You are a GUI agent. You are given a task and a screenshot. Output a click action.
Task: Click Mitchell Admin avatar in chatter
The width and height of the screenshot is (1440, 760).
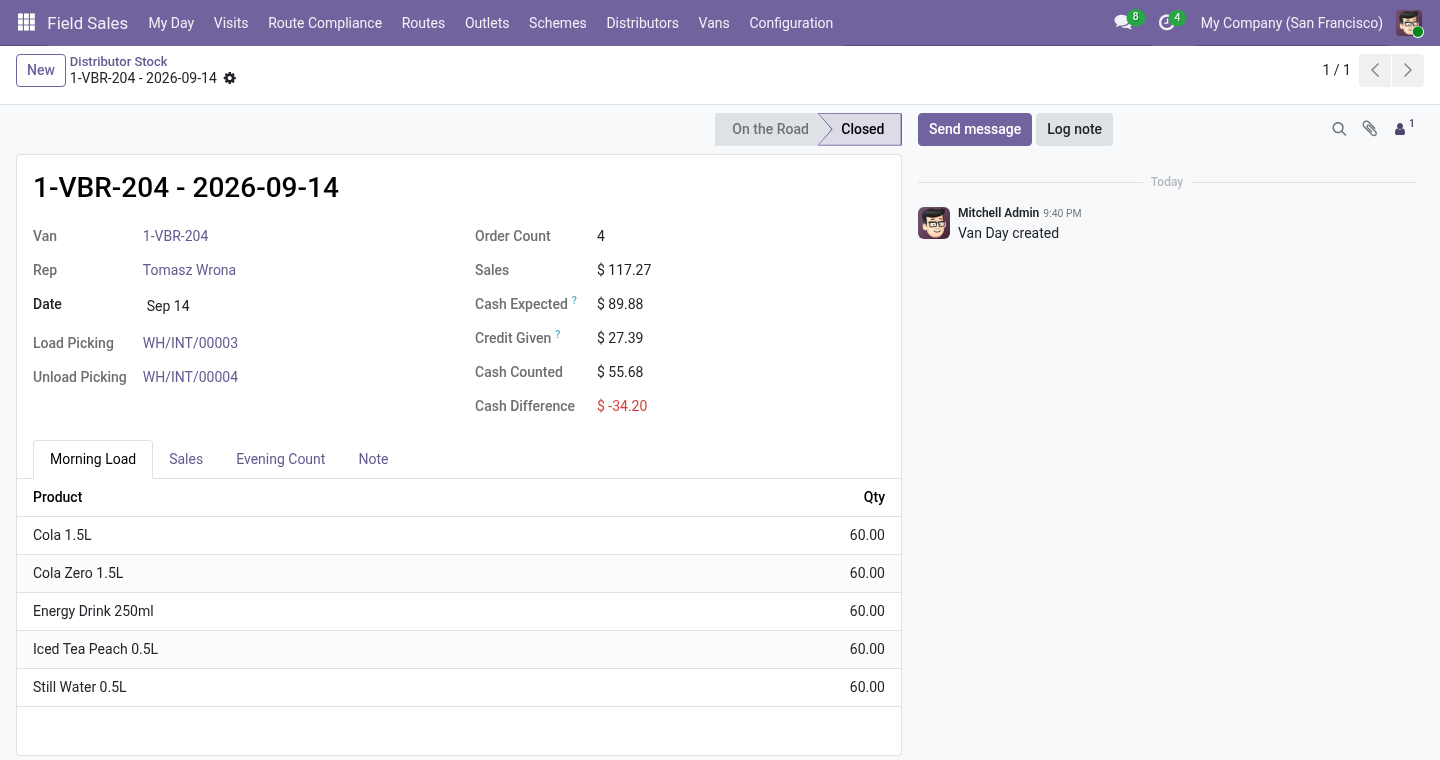pyautogui.click(x=934, y=223)
